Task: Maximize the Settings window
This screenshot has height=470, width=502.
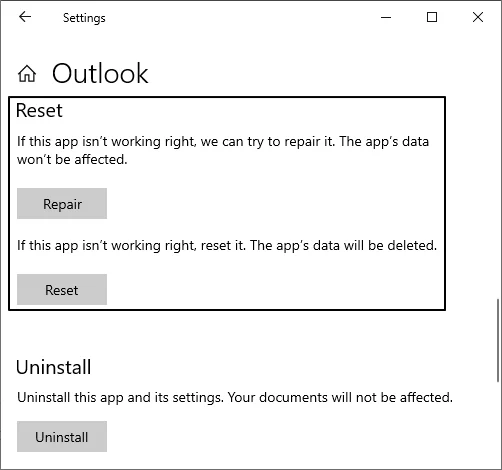Action: click(432, 17)
